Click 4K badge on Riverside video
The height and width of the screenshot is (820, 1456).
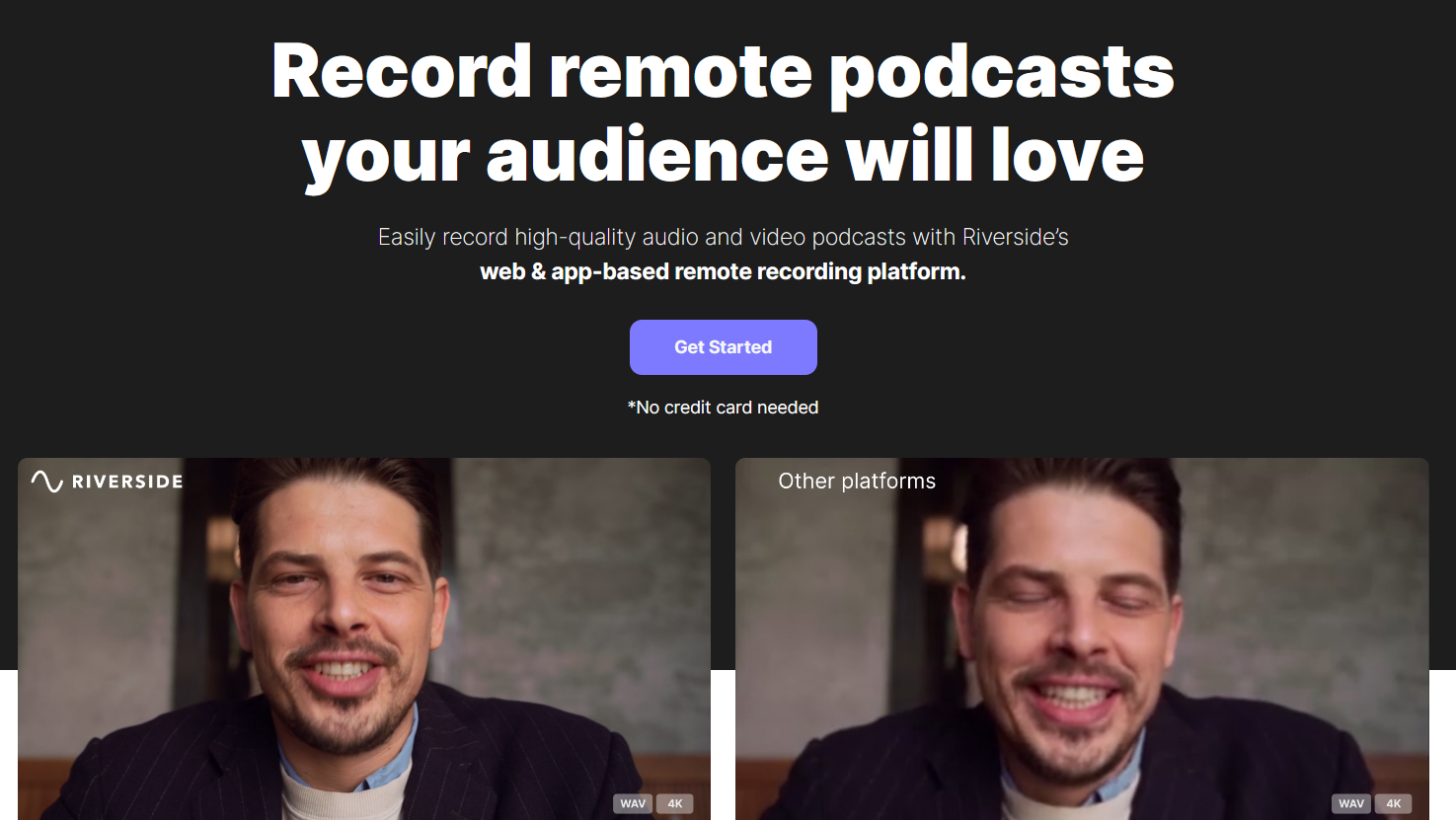click(x=675, y=803)
